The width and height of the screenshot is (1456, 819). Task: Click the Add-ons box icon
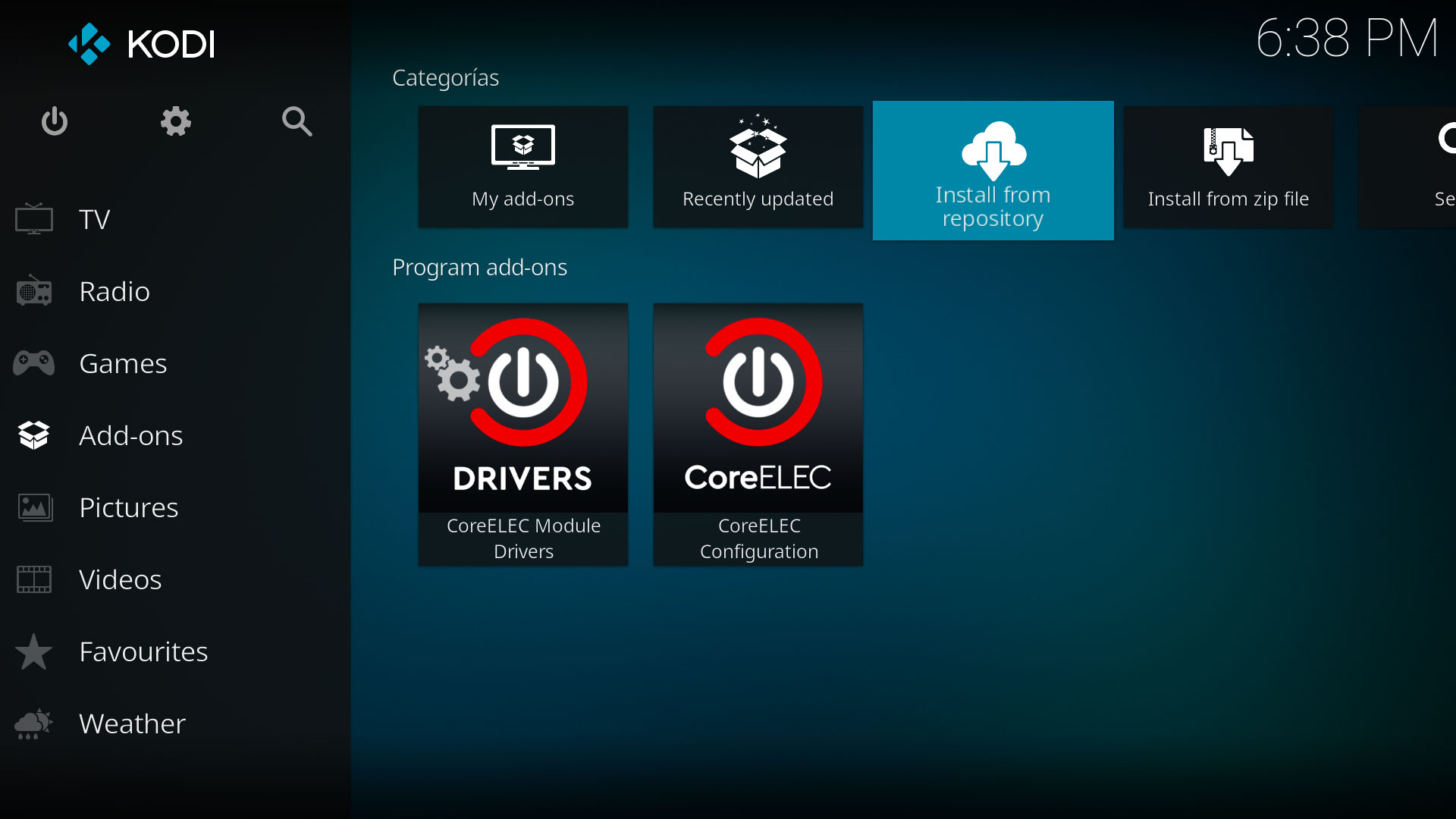point(34,435)
